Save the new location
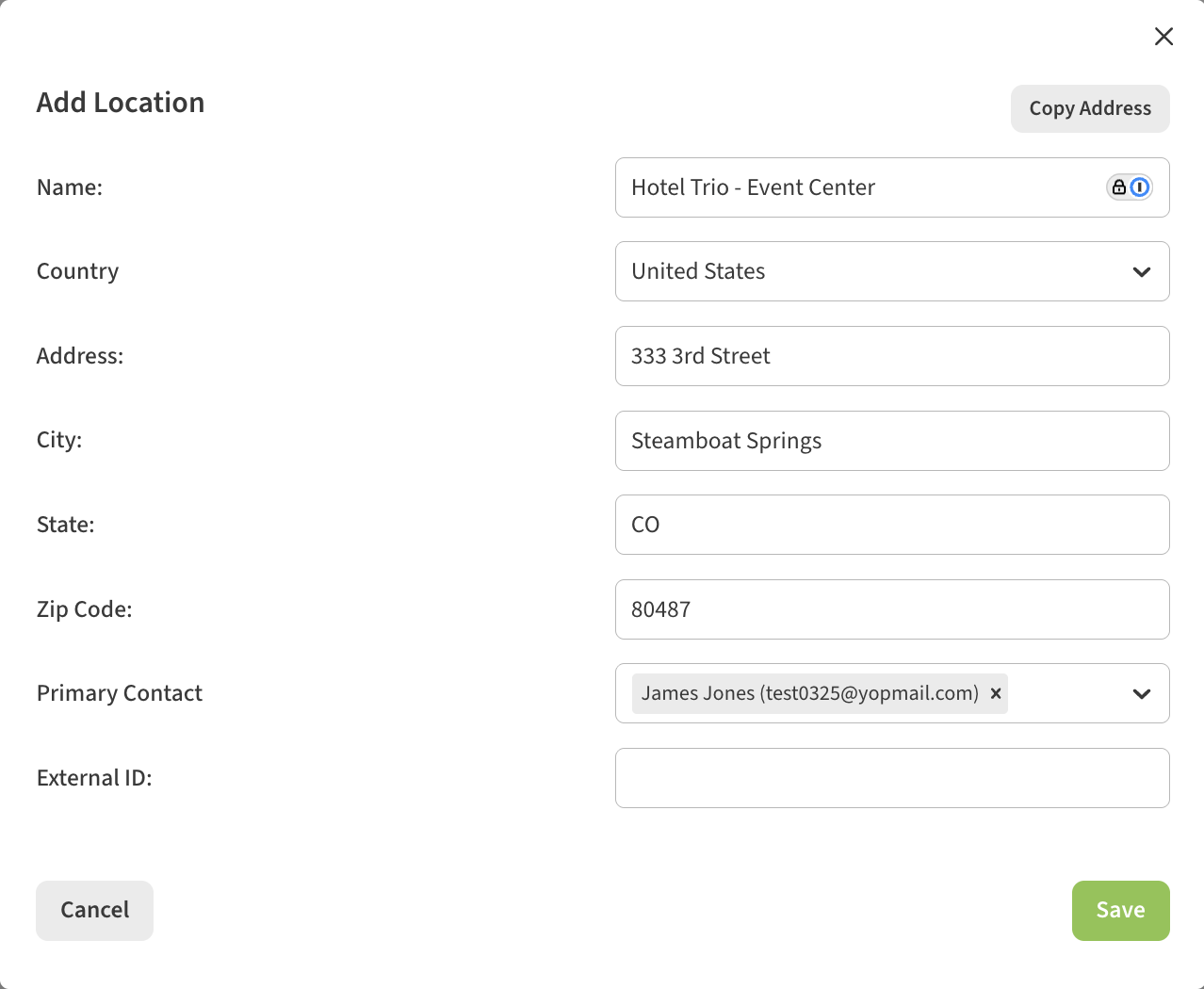The image size is (1204, 989). 1119,910
